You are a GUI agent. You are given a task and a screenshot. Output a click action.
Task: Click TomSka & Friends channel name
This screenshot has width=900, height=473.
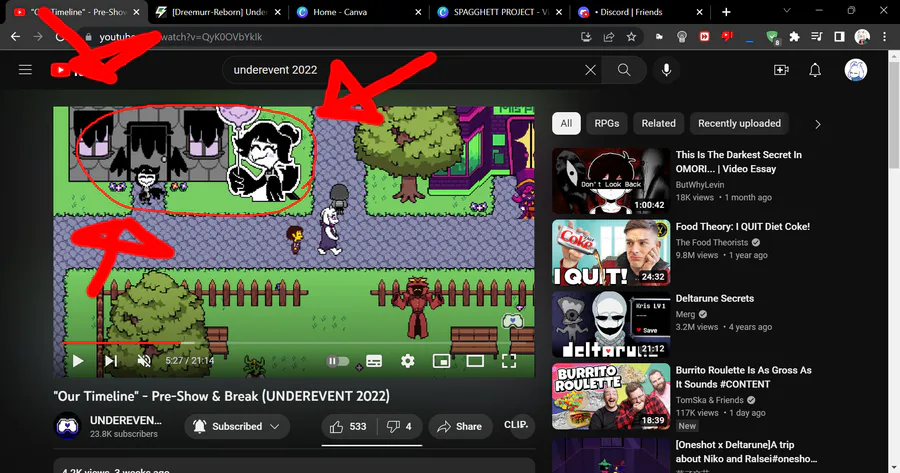click(x=709, y=400)
